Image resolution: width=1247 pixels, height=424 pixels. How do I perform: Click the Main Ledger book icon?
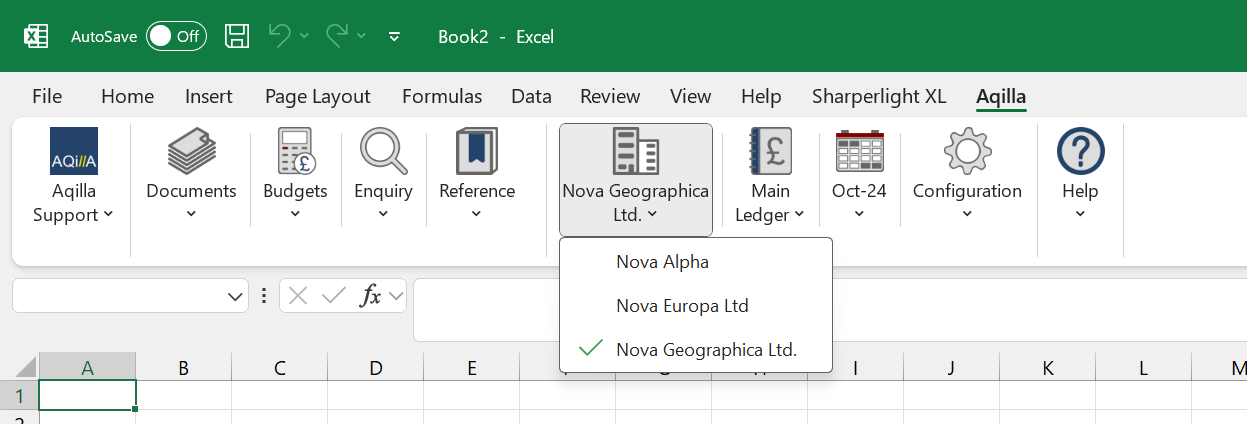pos(770,152)
